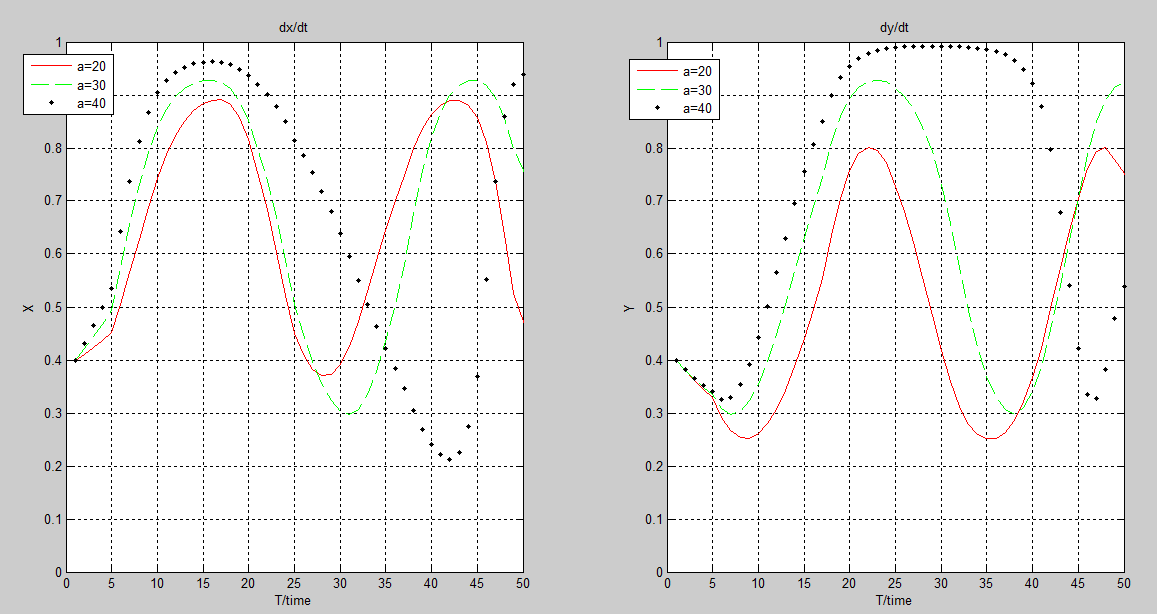
Task: Click T/time axis label under right plot
Action: [x=894, y=601]
